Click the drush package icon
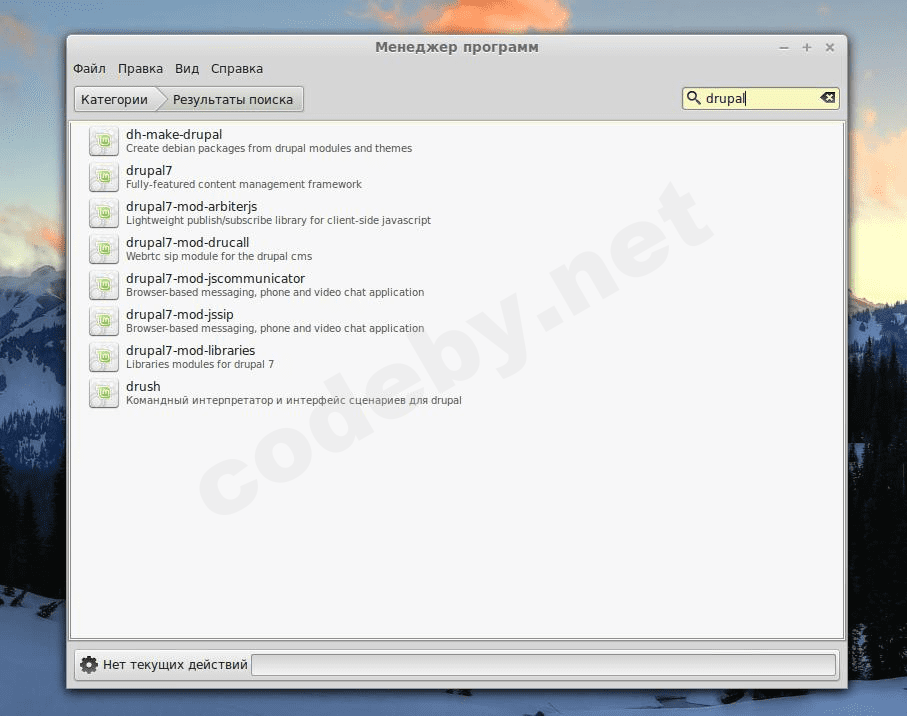Image resolution: width=907 pixels, height=716 pixels. pyautogui.click(x=104, y=393)
